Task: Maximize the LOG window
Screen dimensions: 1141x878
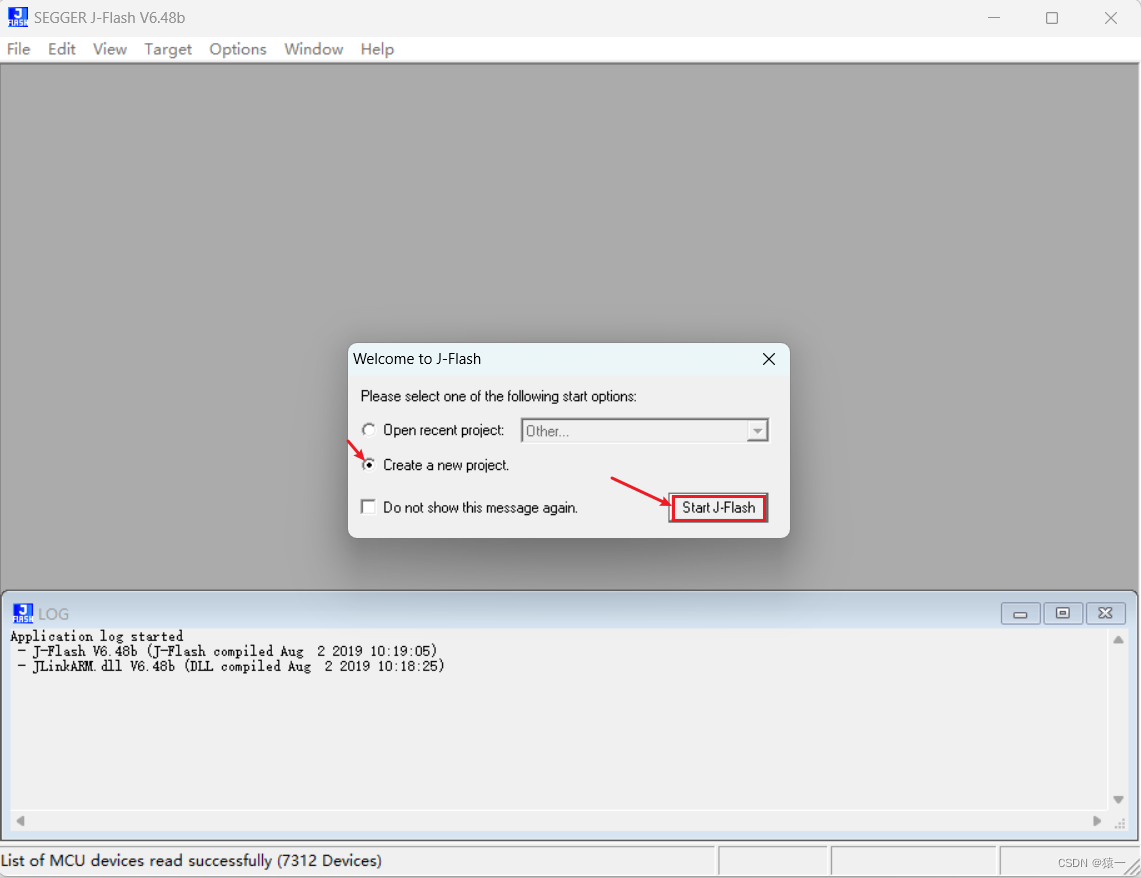Action: [x=1063, y=613]
